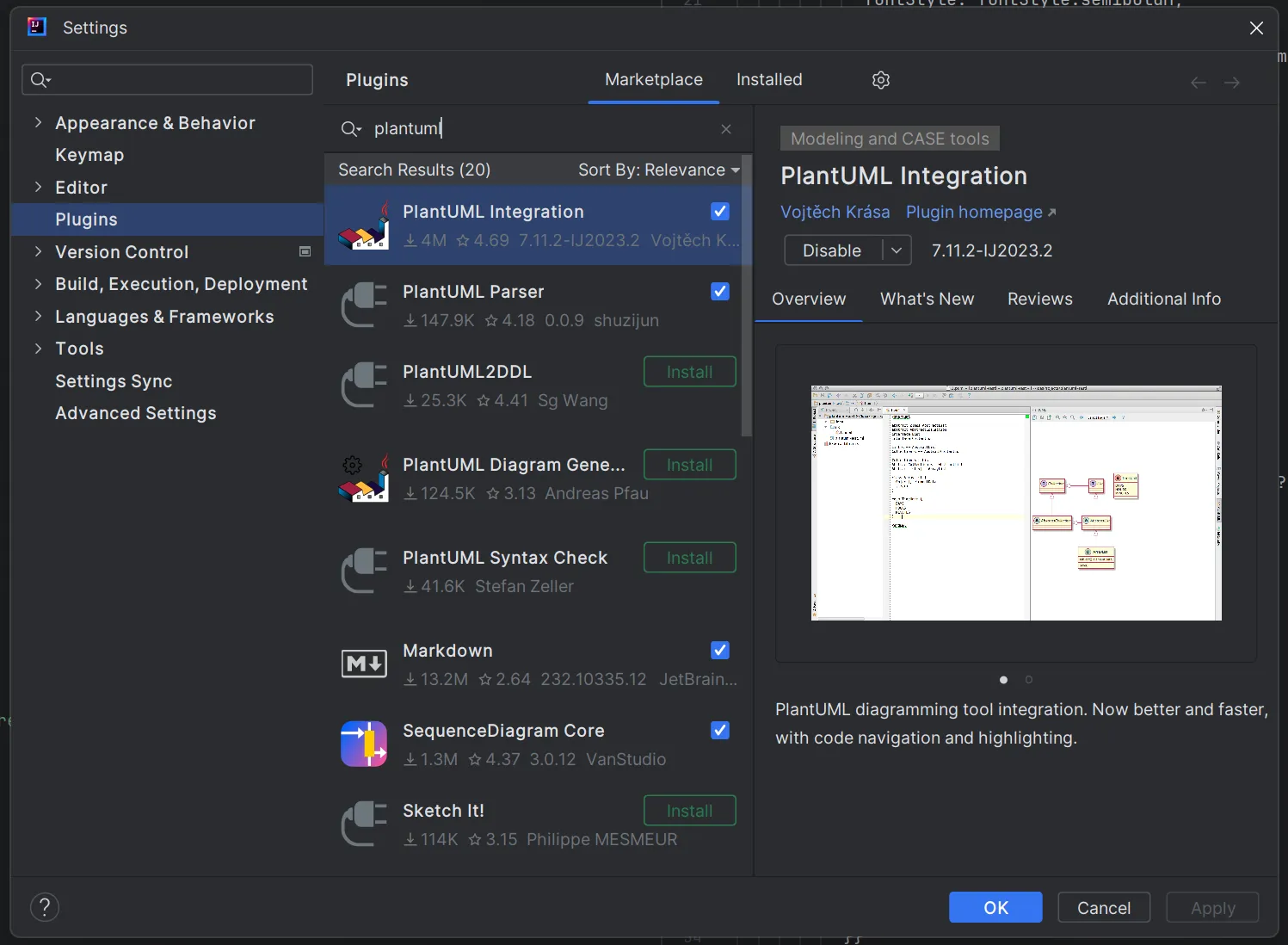Click the Sketch It! plugin icon
Viewport: 1288px width, 945px height.
click(x=364, y=825)
